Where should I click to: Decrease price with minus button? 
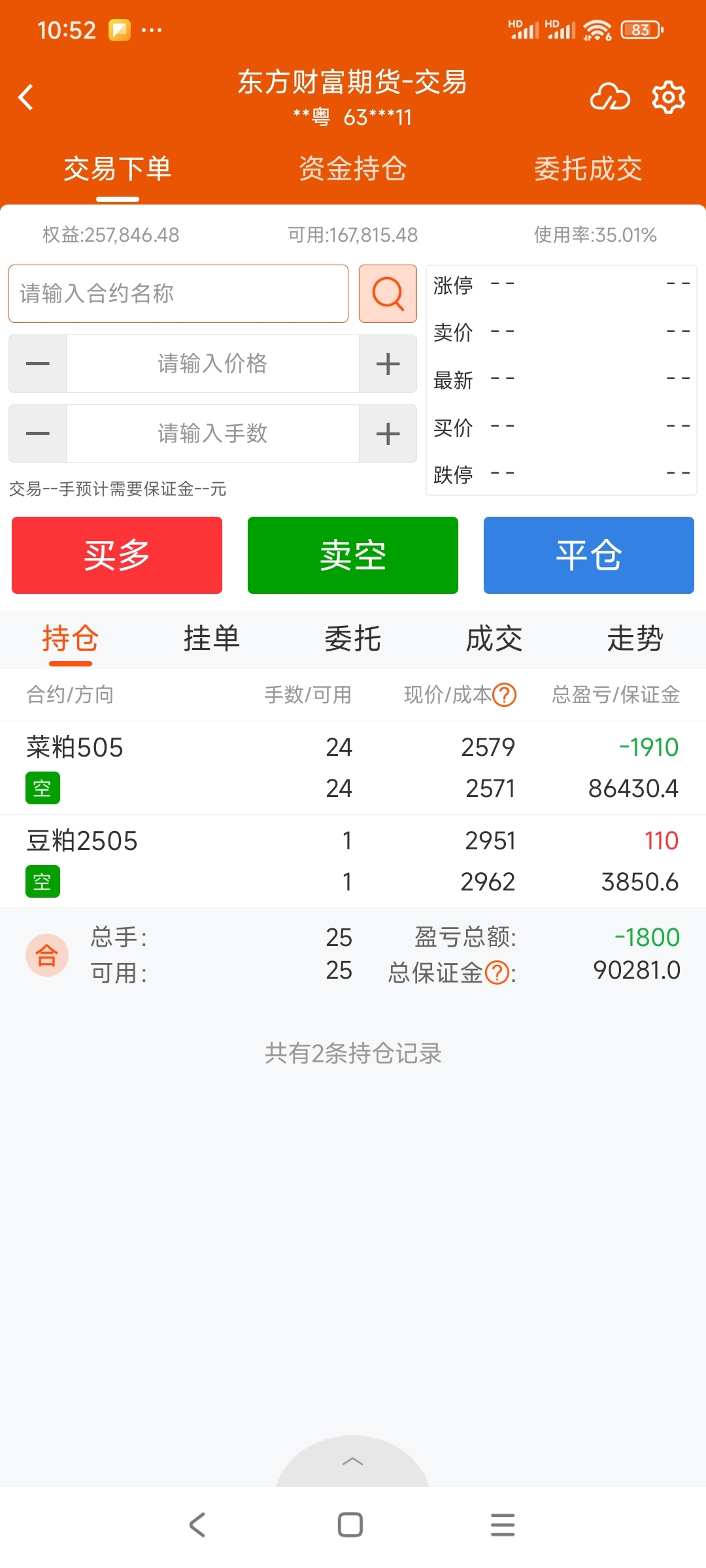point(38,364)
